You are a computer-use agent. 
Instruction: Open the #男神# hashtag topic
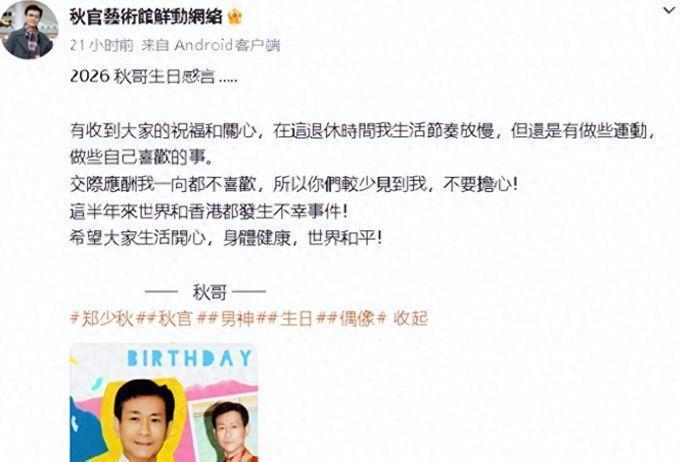click(x=226, y=319)
